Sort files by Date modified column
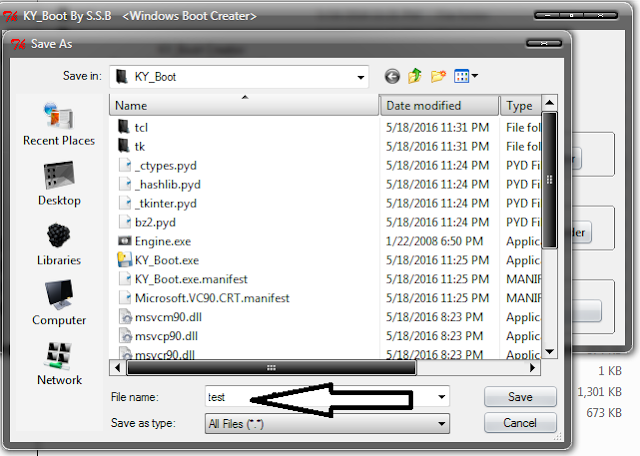This screenshot has height=456, width=640. (440, 106)
